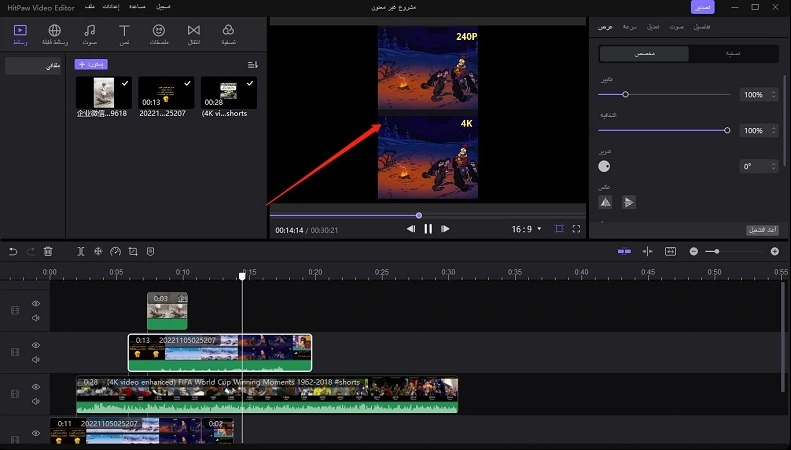The height and width of the screenshot is (450, 791).
Task: Switch to the سرعة (Speed) properties tab
Action: [630, 27]
